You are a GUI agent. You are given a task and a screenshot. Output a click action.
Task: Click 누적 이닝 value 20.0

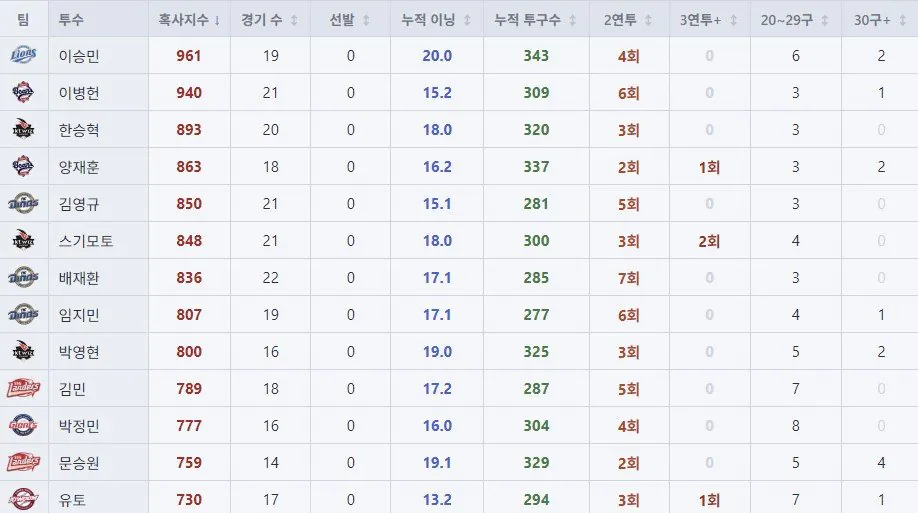437,56
